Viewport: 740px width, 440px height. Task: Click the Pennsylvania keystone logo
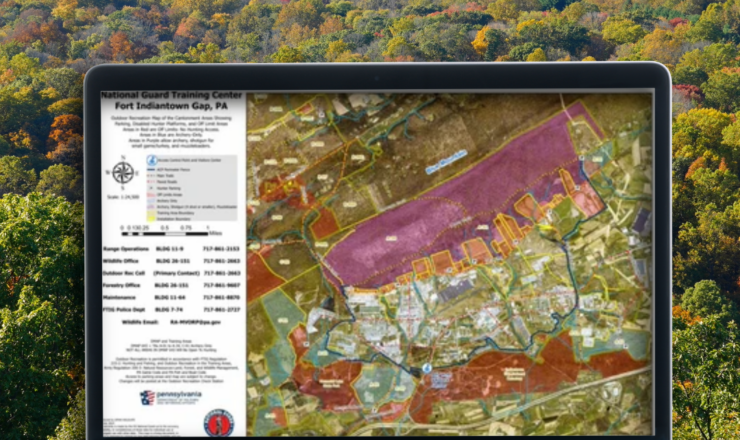(146, 397)
